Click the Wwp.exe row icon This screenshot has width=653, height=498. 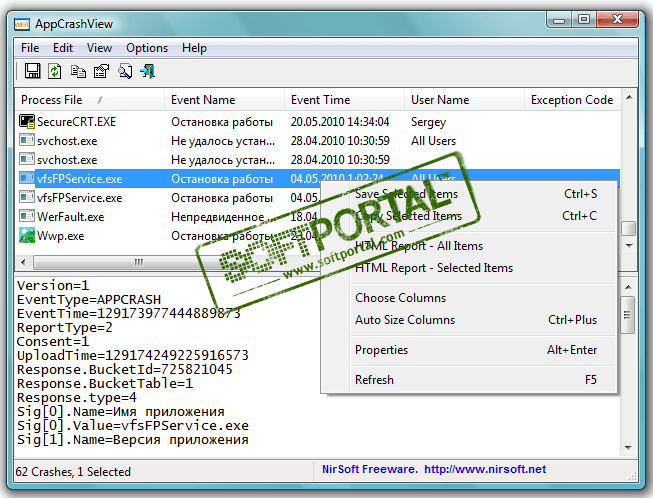coord(27,236)
